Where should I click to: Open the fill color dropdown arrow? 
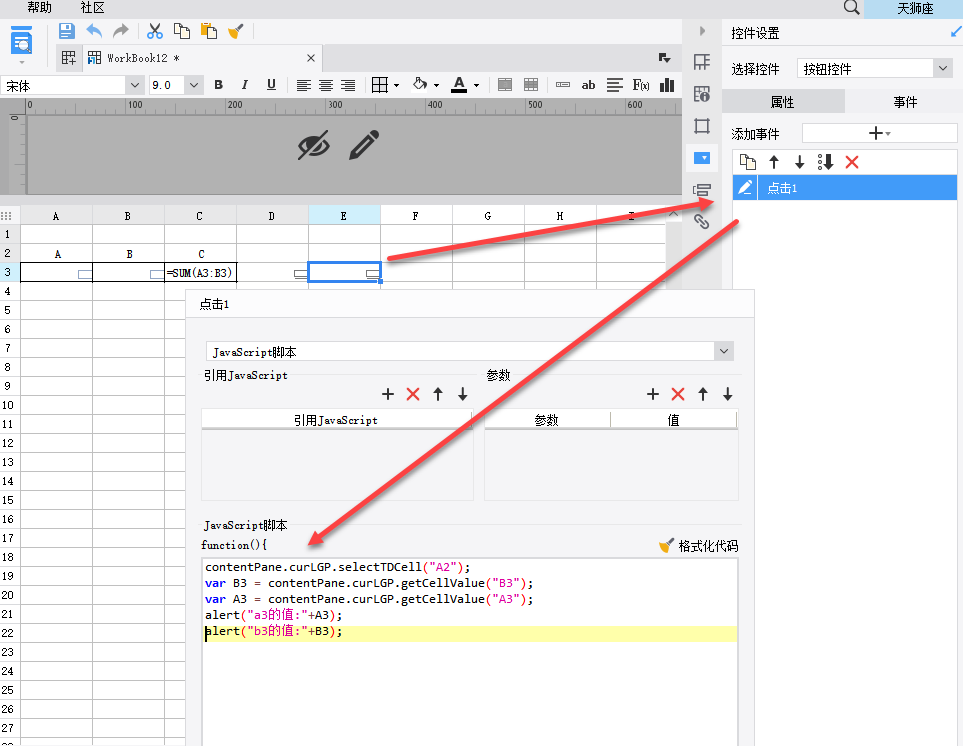click(436, 85)
